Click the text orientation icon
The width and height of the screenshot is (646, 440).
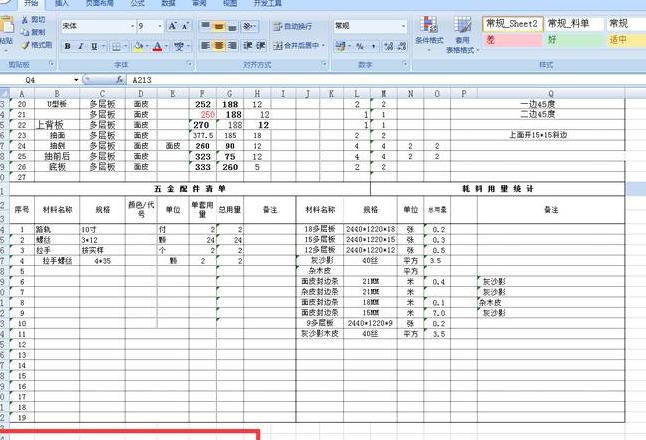pyautogui.click(x=248, y=26)
